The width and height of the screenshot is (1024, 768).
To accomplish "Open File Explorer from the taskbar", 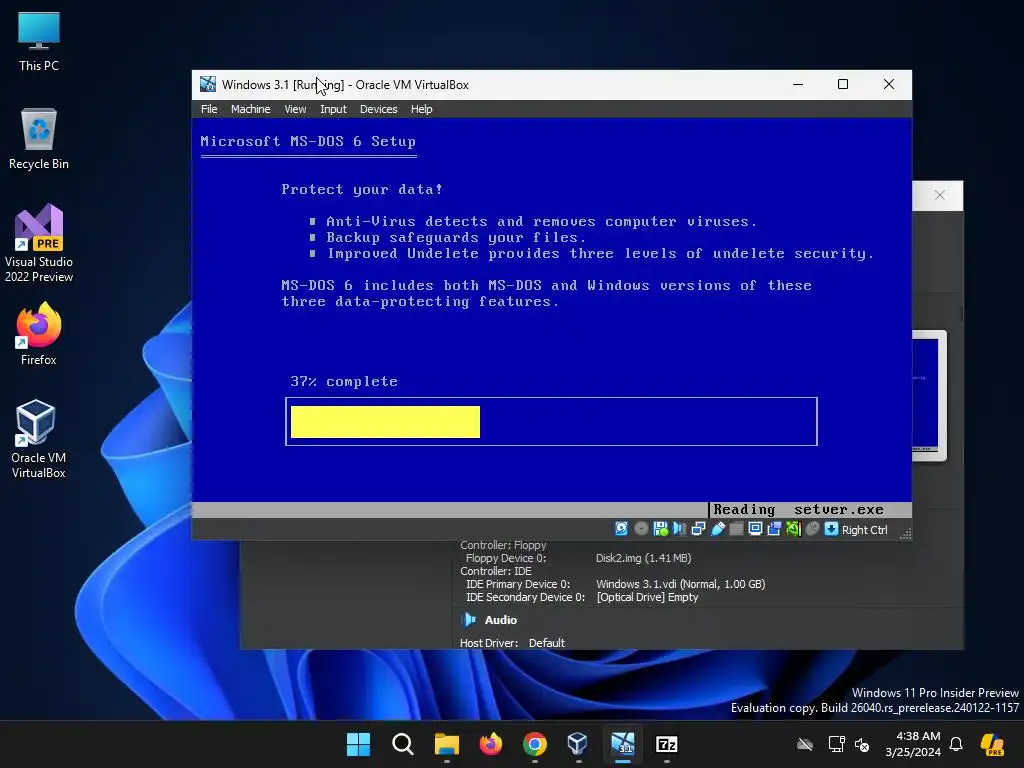I will pos(447,744).
